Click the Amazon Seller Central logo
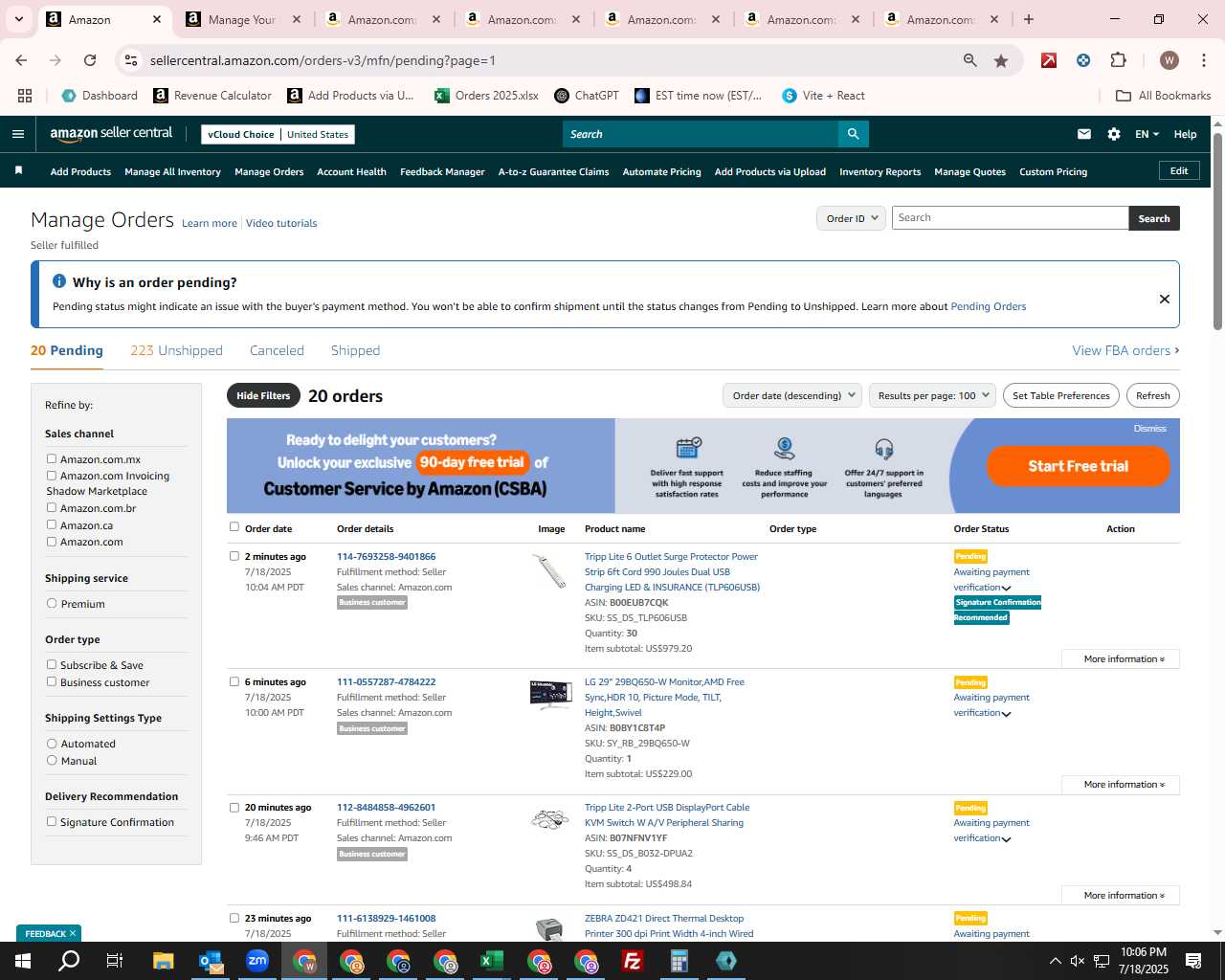 (111, 134)
